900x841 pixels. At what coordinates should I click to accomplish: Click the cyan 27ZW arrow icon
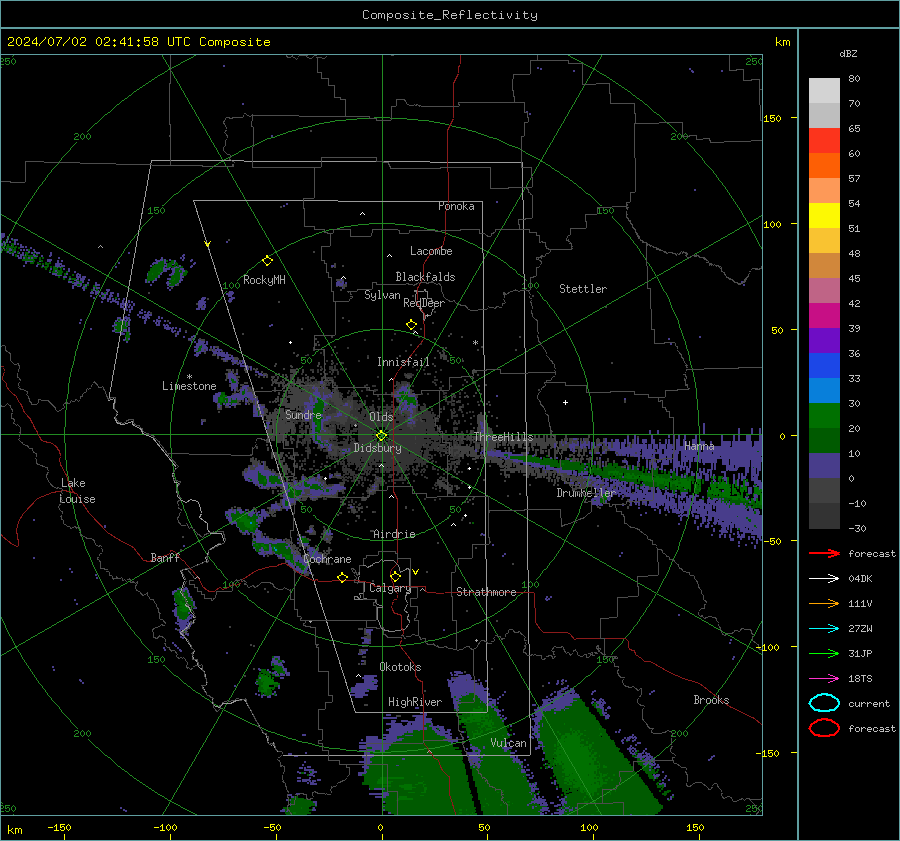[x=824, y=629]
